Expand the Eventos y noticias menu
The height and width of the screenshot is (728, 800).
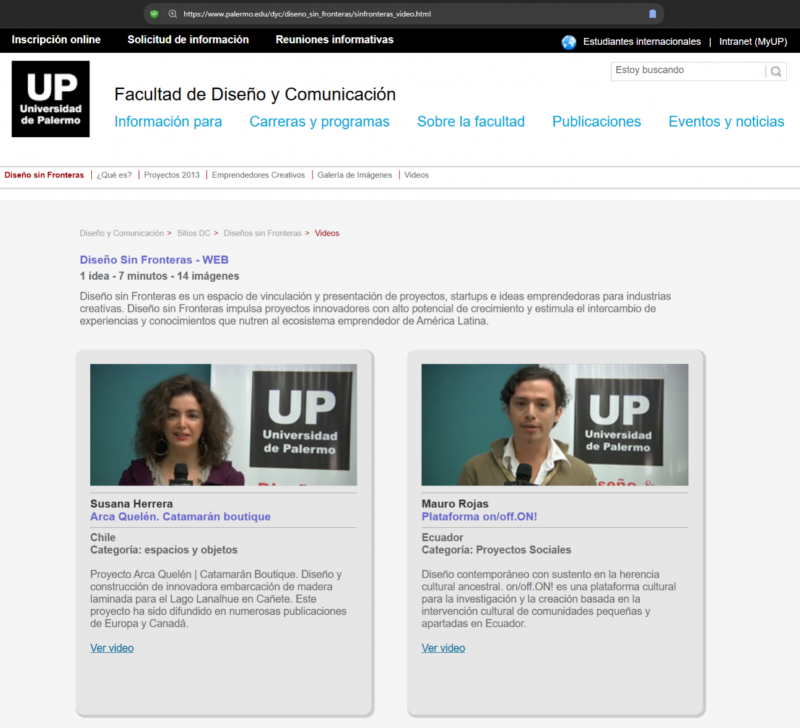(726, 121)
